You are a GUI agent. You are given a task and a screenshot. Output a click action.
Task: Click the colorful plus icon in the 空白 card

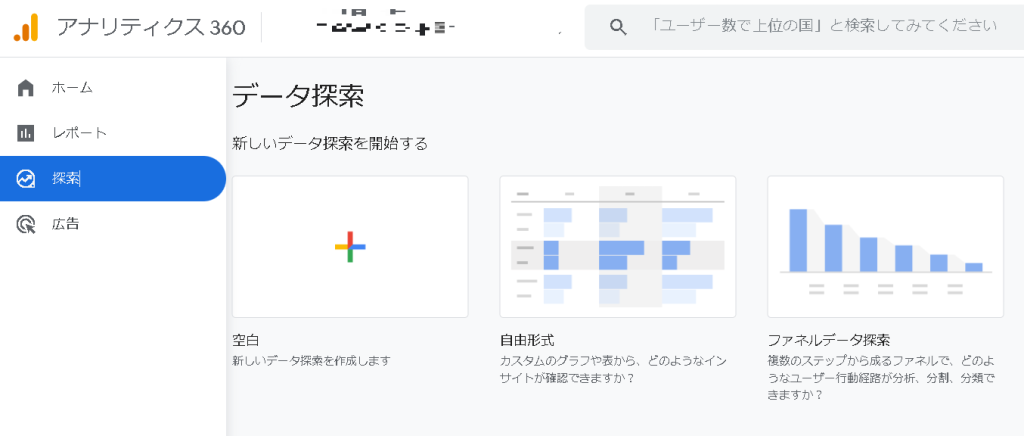pyautogui.click(x=350, y=247)
